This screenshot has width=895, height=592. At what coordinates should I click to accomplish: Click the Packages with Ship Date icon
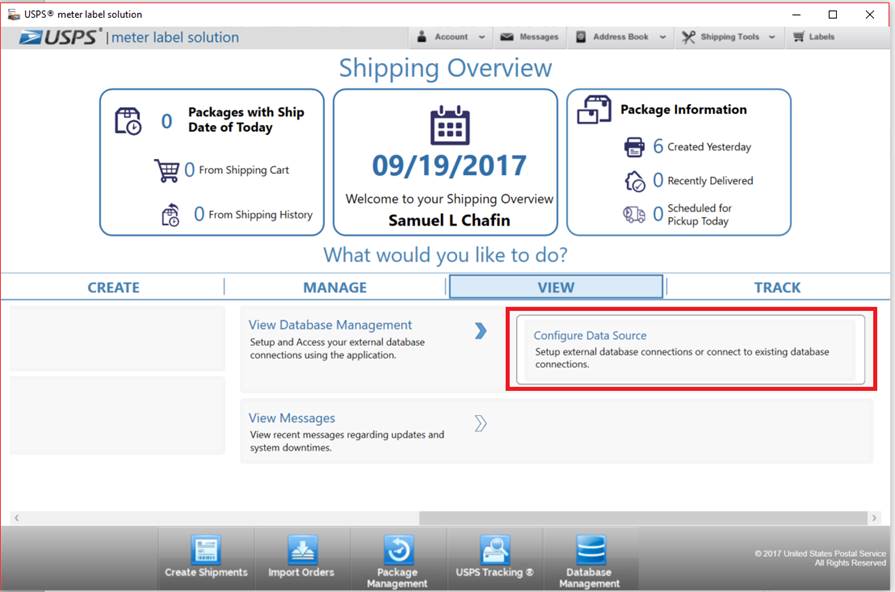coord(128,121)
